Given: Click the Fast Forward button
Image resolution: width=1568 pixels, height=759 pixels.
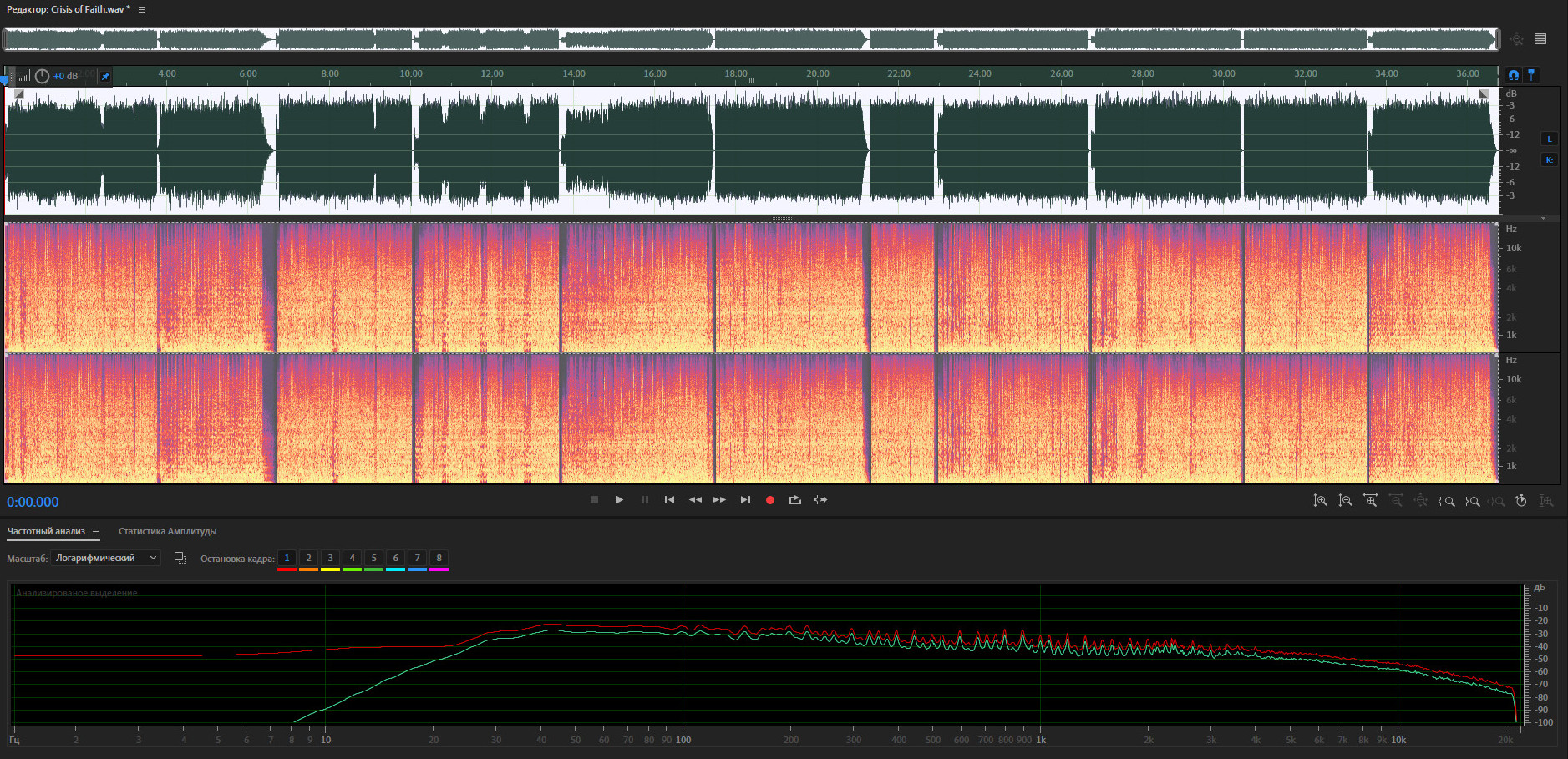Looking at the screenshot, I should click(x=719, y=500).
